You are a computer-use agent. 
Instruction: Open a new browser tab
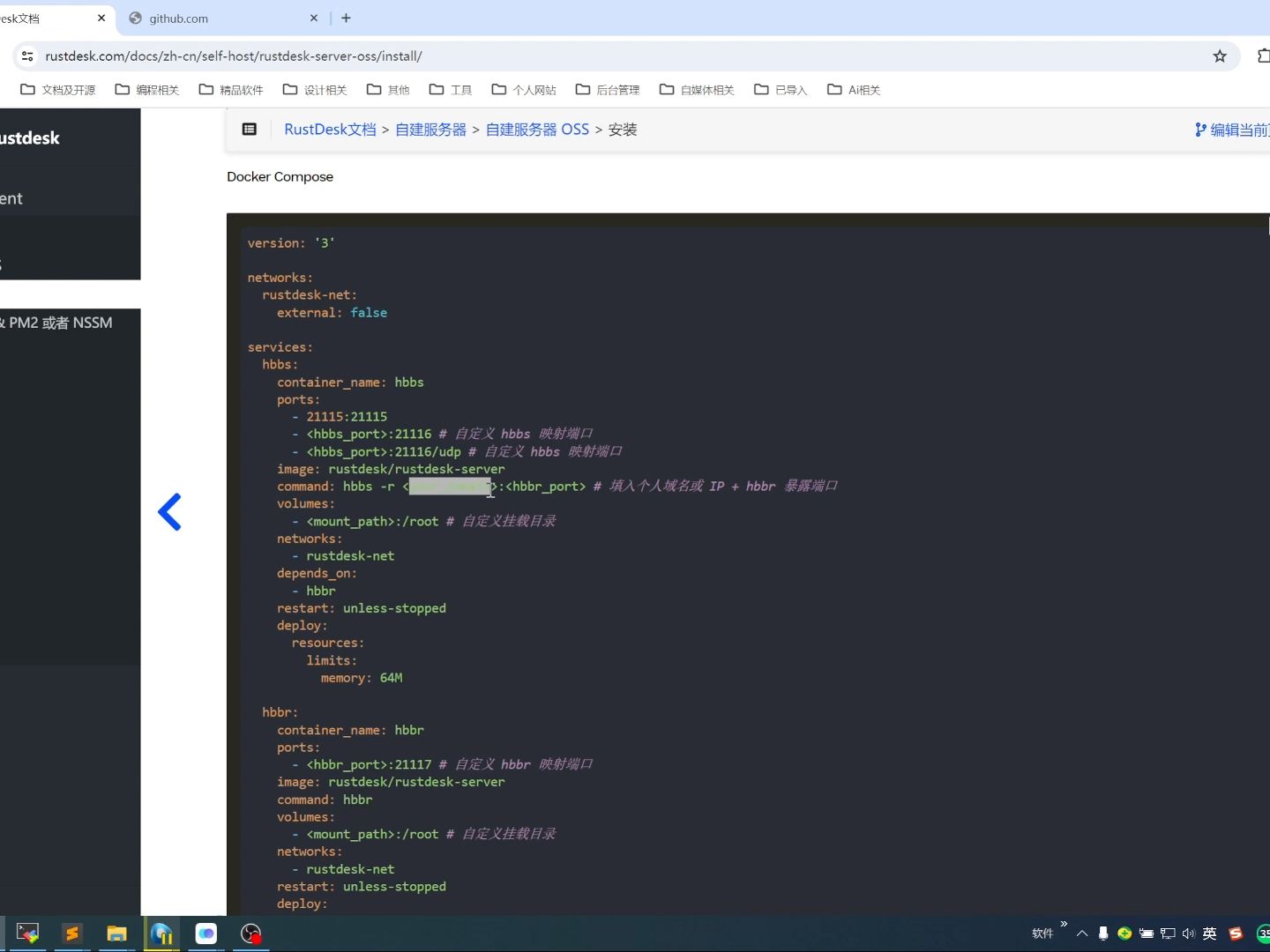coord(346,18)
